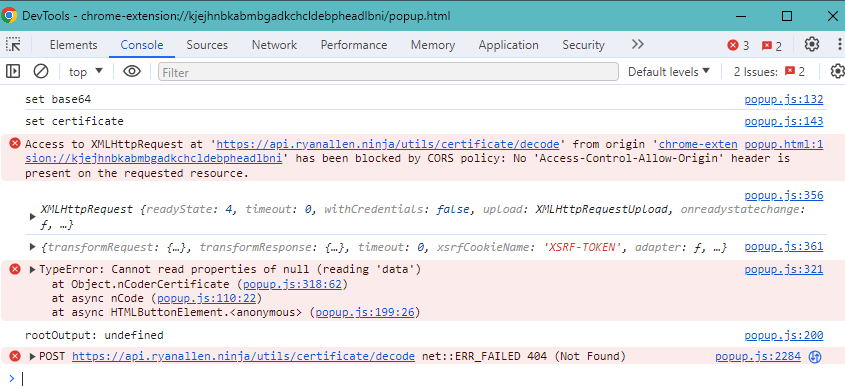Open the Performance tab
The width and height of the screenshot is (845, 389).
(354, 45)
